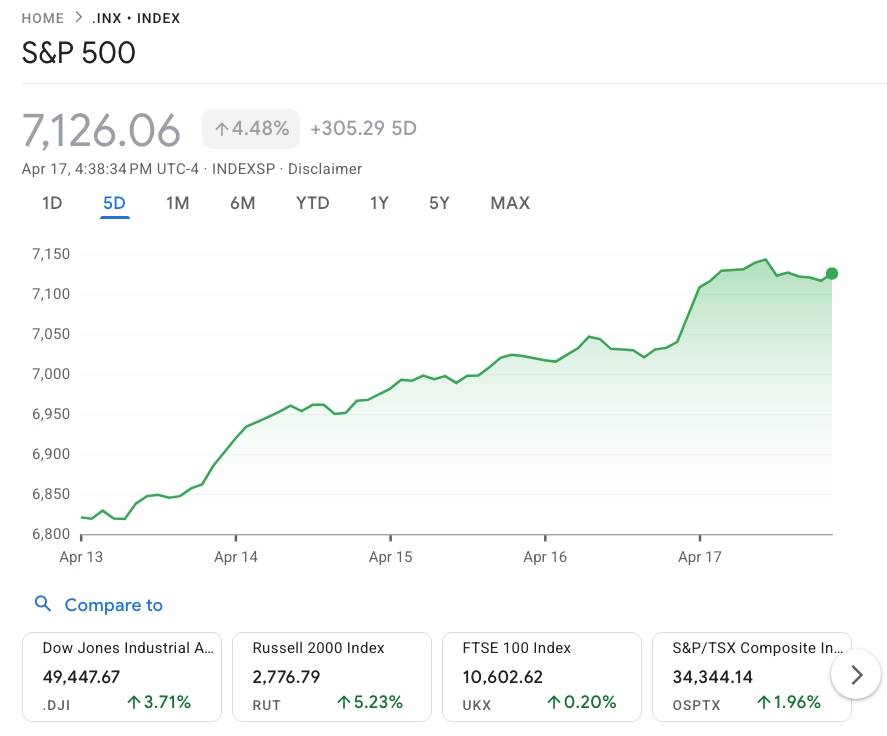Show the YTD chart range
This screenshot has height=736, width=887.
pyautogui.click(x=312, y=203)
